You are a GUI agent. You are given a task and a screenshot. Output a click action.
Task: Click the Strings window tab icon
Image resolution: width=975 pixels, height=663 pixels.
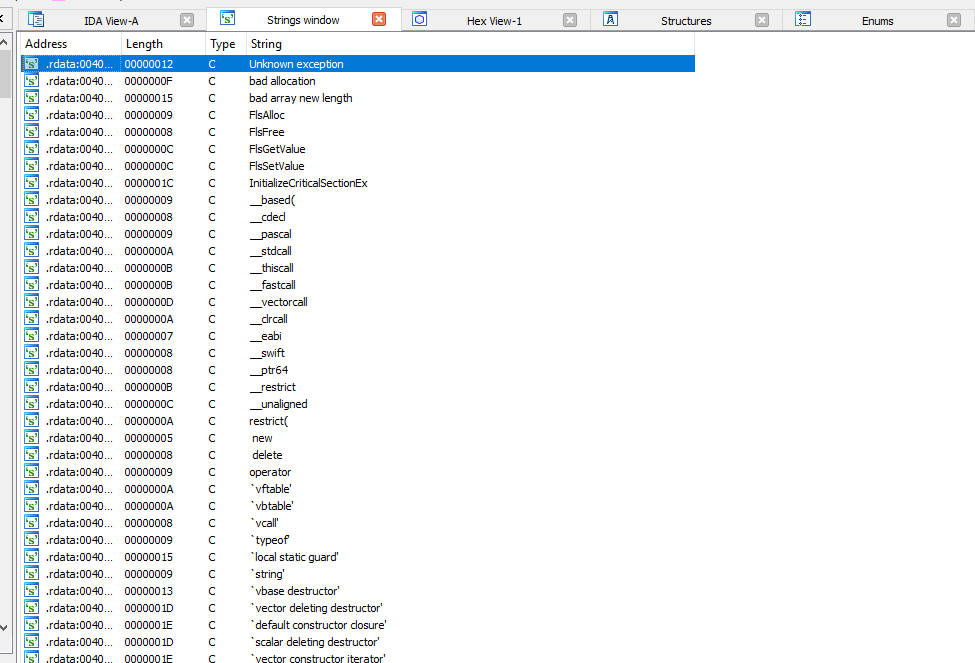click(228, 19)
